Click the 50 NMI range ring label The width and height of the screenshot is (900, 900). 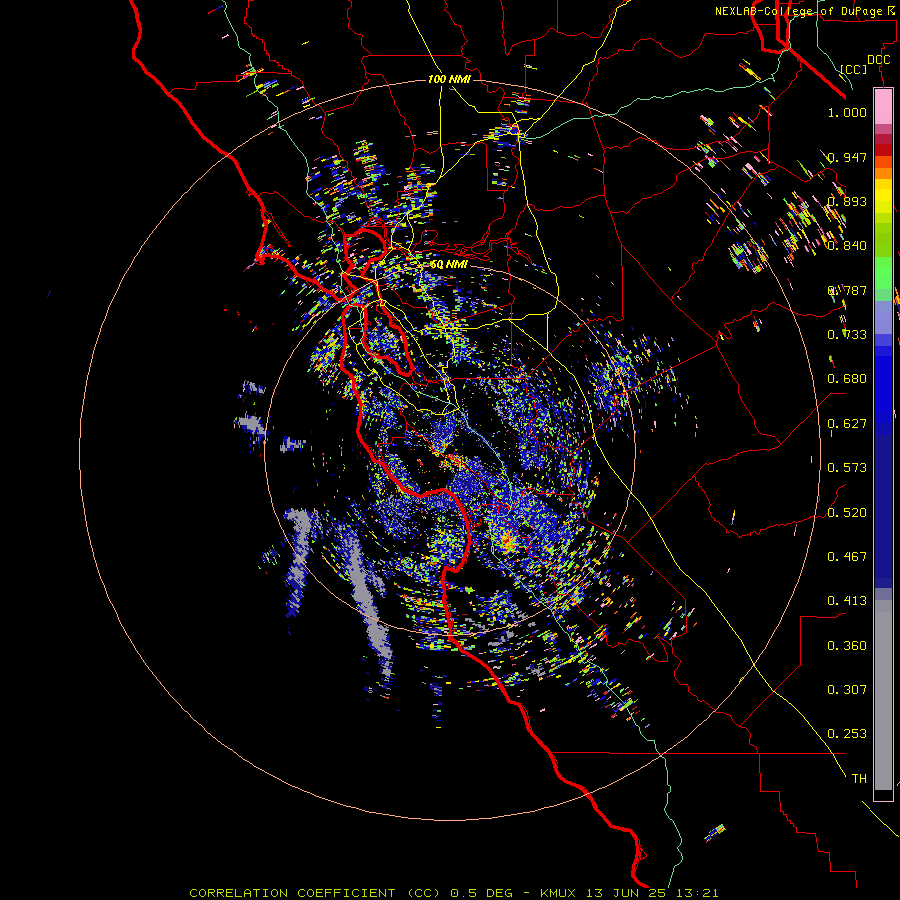tap(449, 265)
